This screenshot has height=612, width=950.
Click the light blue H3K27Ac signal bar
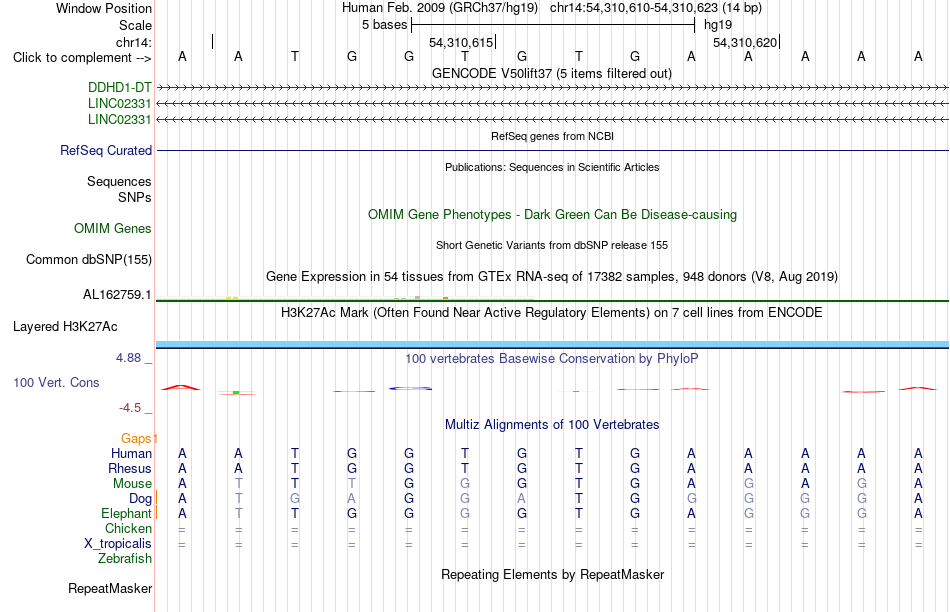[552, 345]
